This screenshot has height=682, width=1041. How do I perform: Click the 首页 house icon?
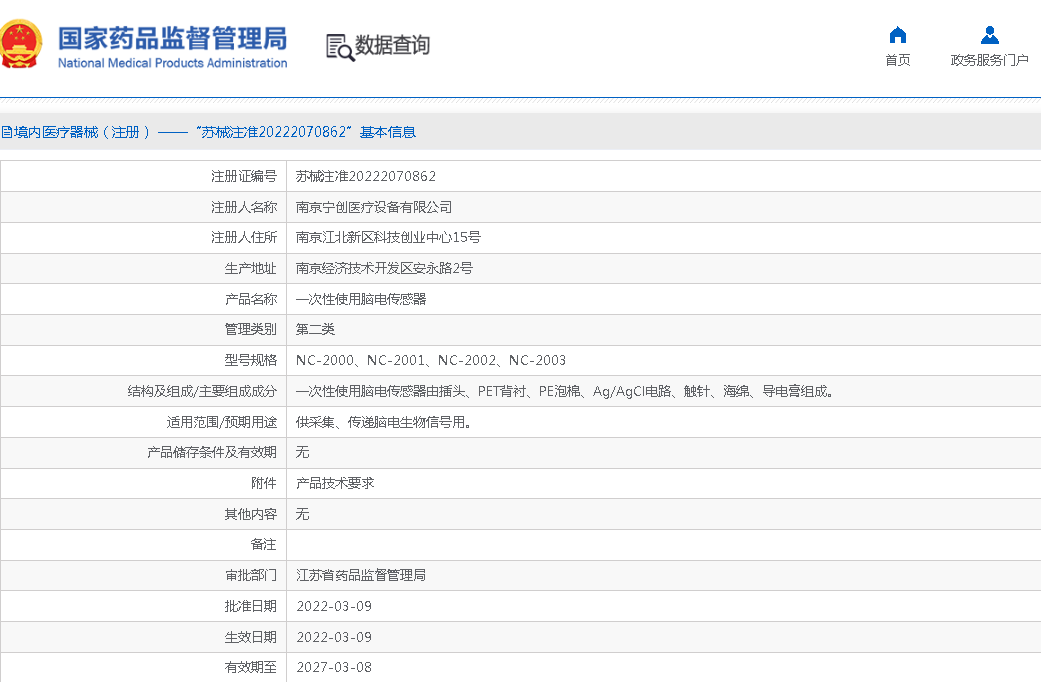897,35
